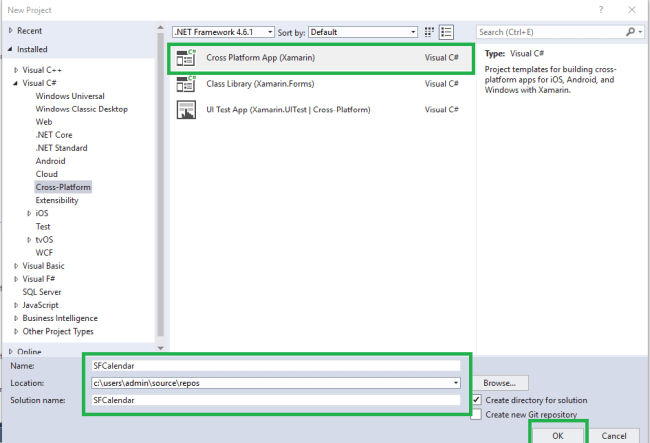Select the Android category
650x443 pixels.
click(x=51, y=161)
